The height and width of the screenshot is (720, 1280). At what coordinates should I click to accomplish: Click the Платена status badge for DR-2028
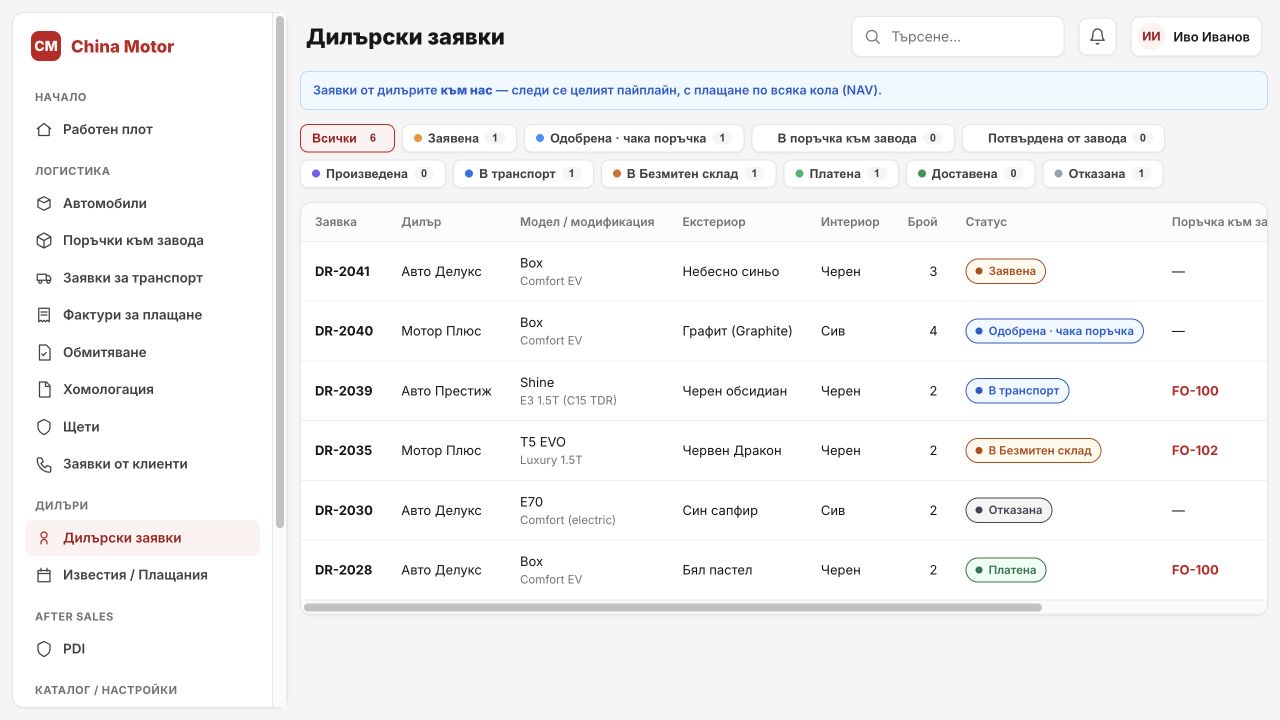[1006, 570]
